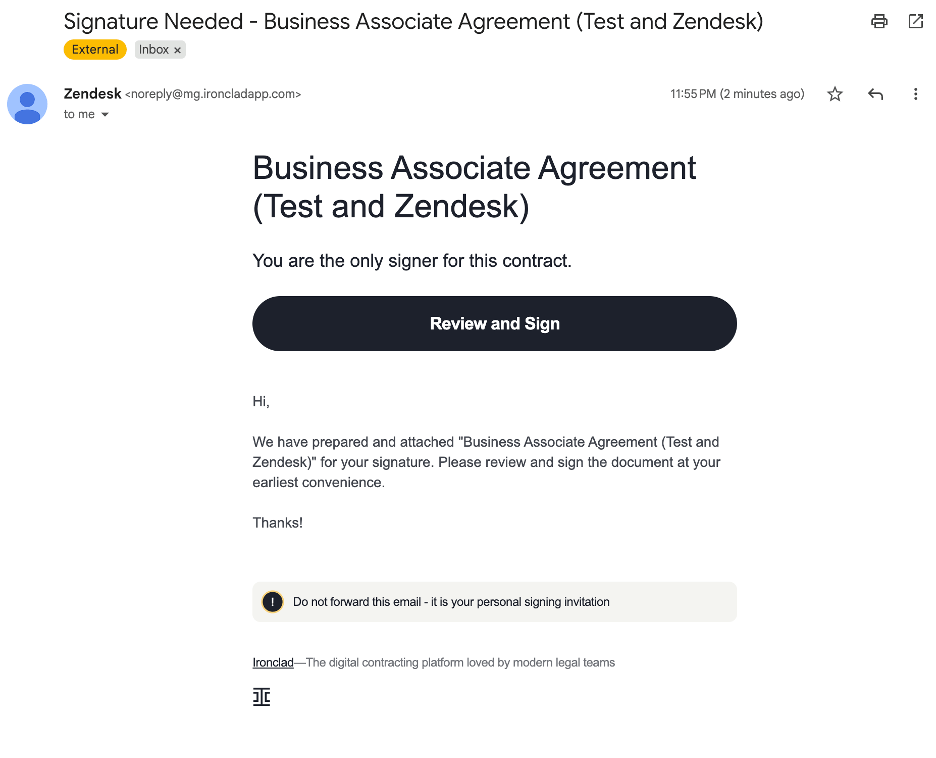Image resolution: width=936 pixels, height=758 pixels.
Task: Click the sender's profile avatar
Action: [27, 104]
